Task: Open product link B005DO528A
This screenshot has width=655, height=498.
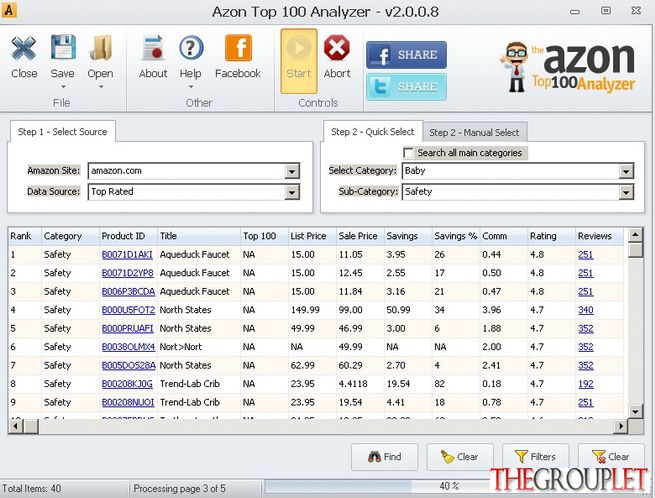Action: (x=129, y=365)
